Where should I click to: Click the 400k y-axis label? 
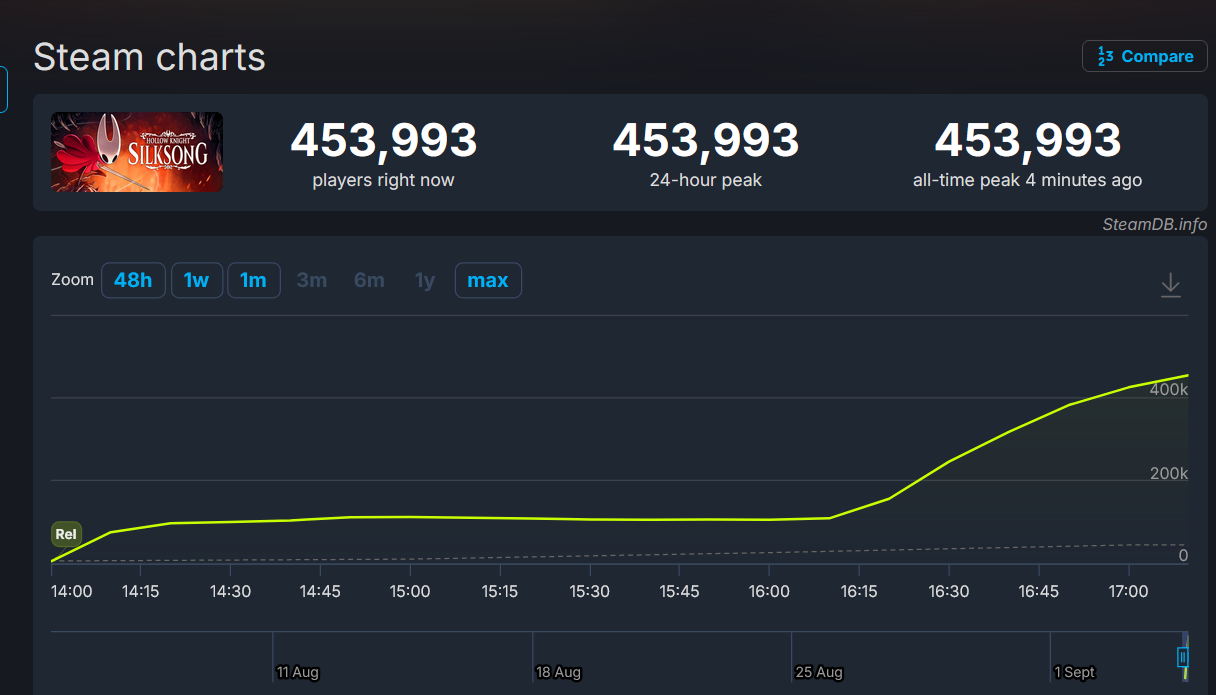(1169, 389)
